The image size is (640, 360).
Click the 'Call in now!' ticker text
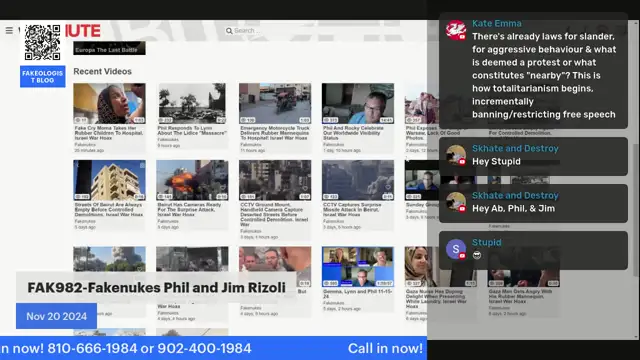[x=385, y=349]
